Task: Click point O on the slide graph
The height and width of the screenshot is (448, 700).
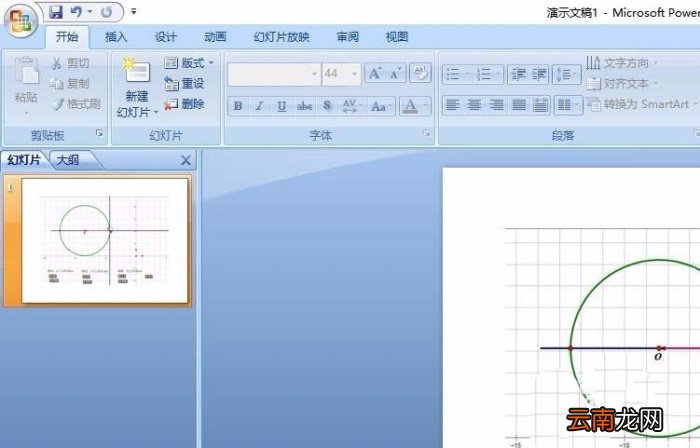Action: pyautogui.click(x=658, y=348)
